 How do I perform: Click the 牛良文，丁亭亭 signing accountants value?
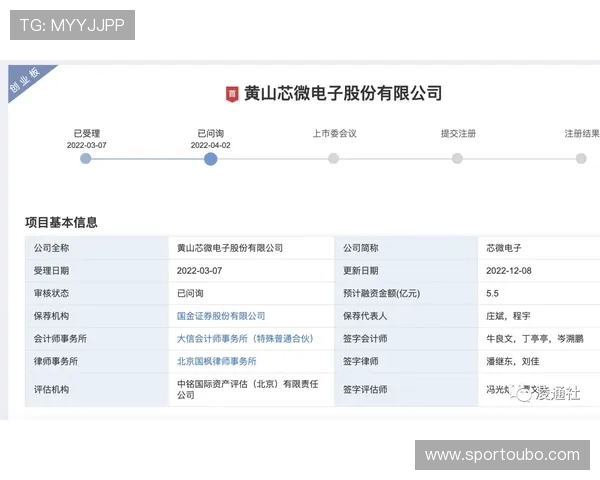tap(535, 339)
